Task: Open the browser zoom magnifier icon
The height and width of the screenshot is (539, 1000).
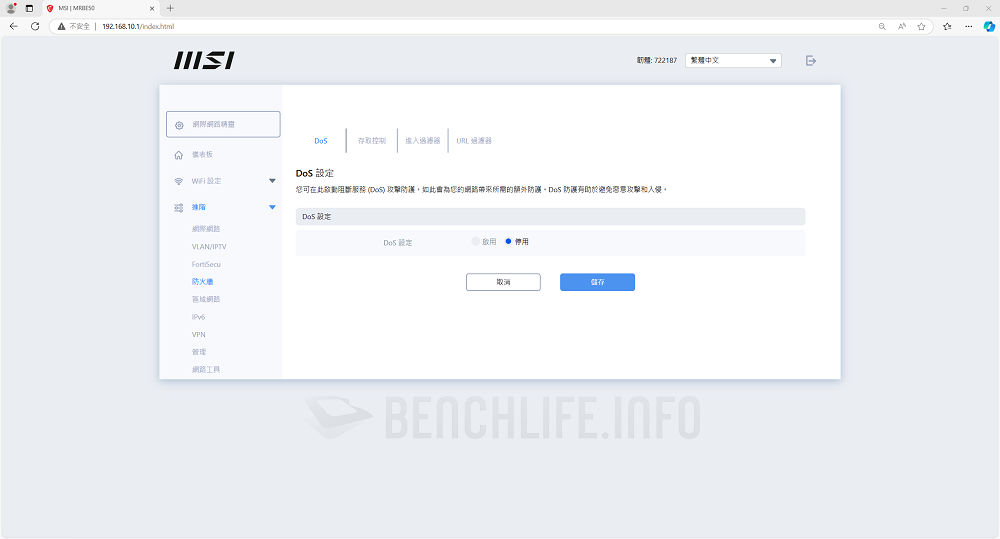Action: (x=882, y=26)
